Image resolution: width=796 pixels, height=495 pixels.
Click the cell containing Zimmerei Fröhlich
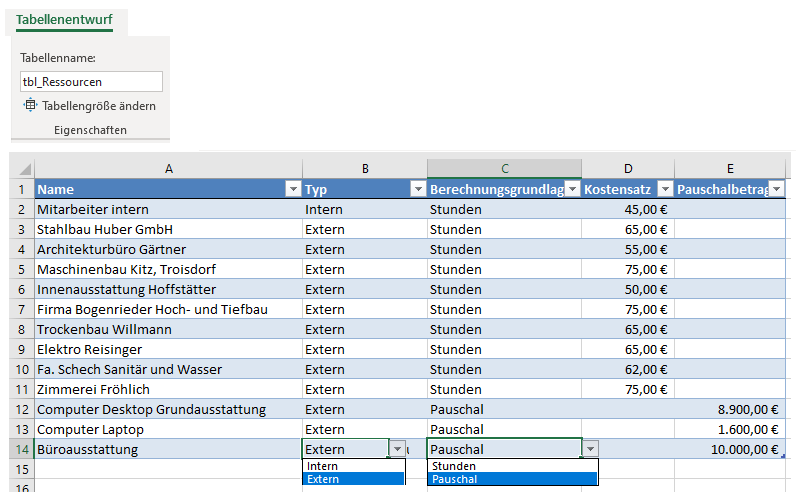click(168, 389)
